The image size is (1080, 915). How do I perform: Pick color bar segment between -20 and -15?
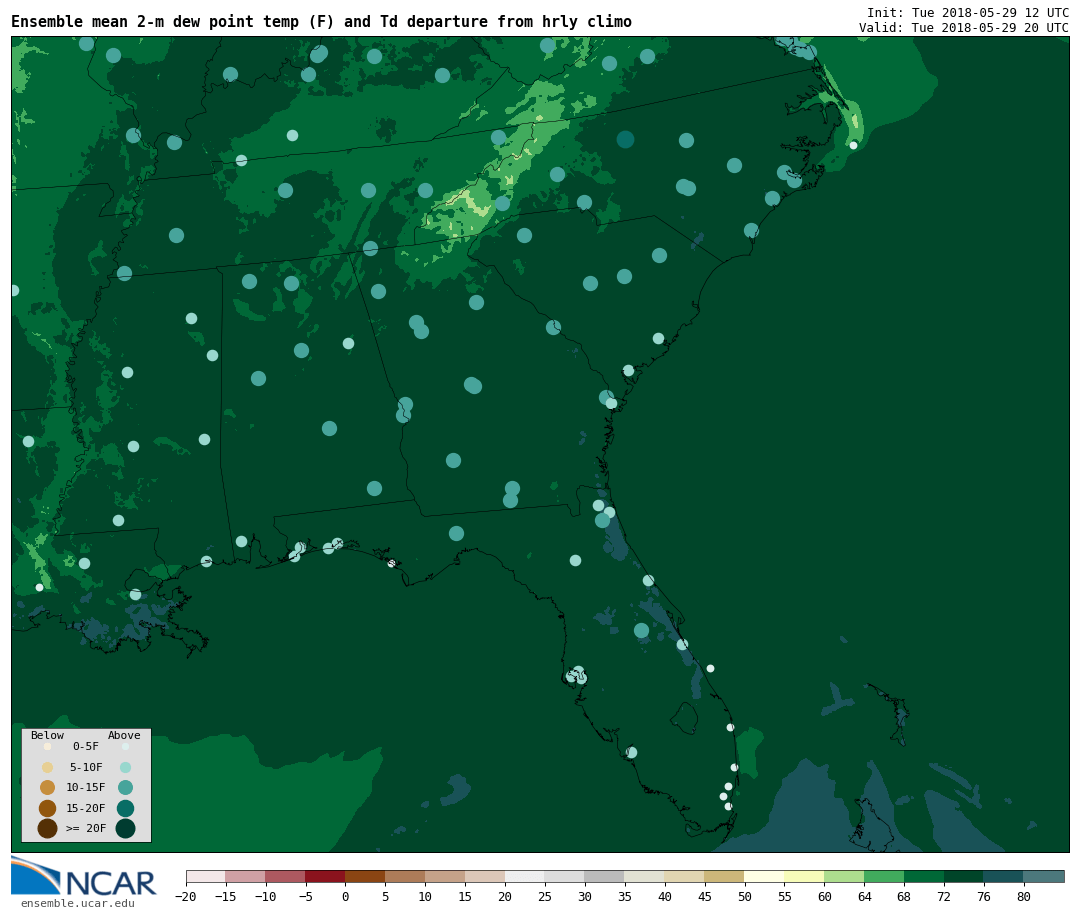coord(206,876)
